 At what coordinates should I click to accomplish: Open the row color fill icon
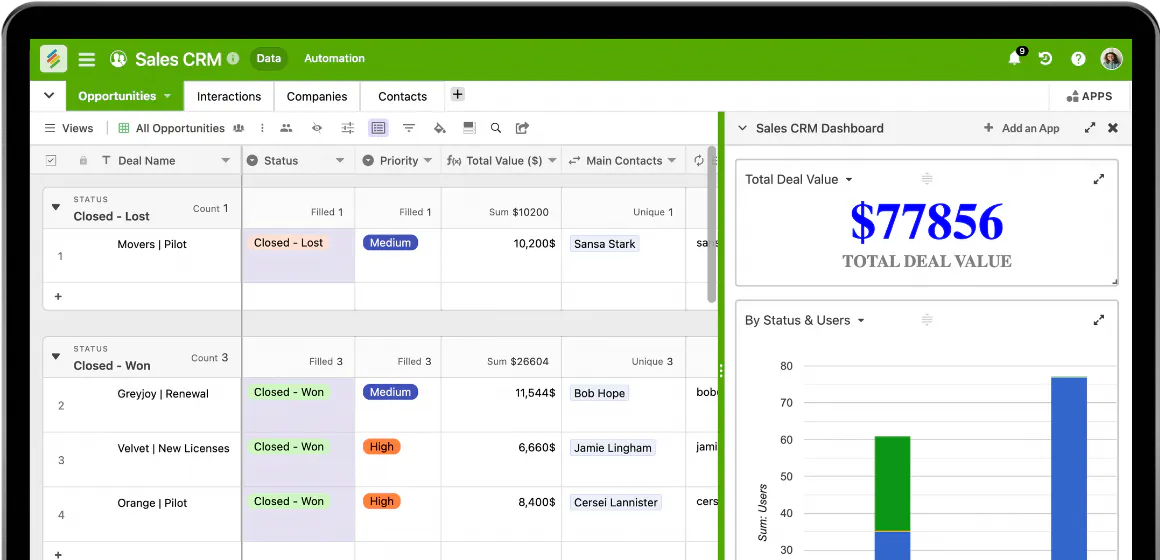pyautogui.click(x=439, y=128)
